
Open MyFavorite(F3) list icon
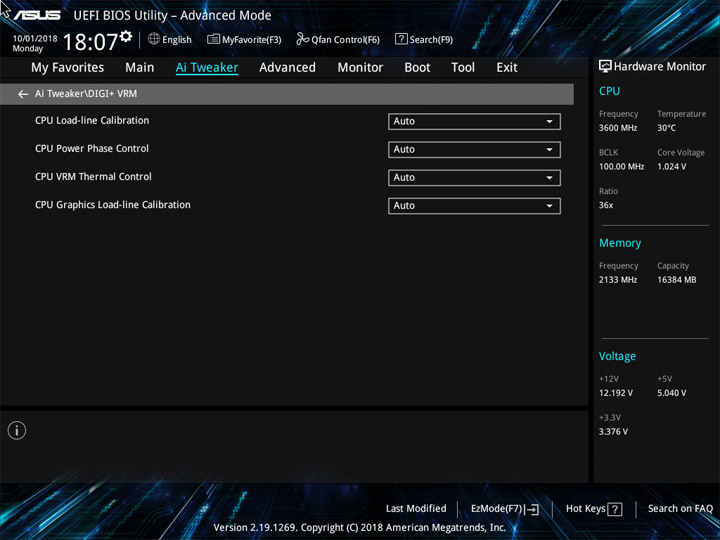pyautogui.click(x=214, y=39)
